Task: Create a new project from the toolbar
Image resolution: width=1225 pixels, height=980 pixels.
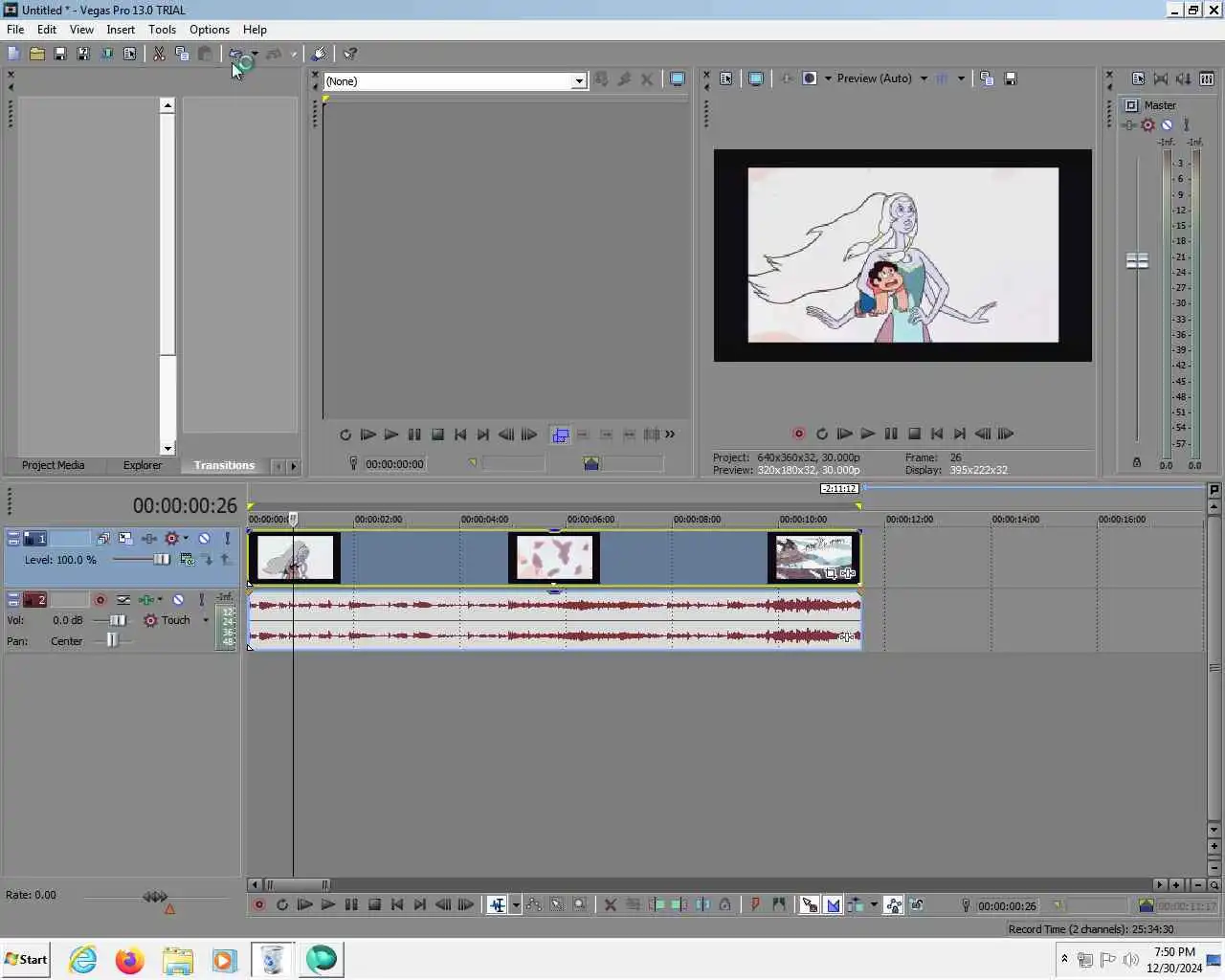Action: (x=13, y=55)
